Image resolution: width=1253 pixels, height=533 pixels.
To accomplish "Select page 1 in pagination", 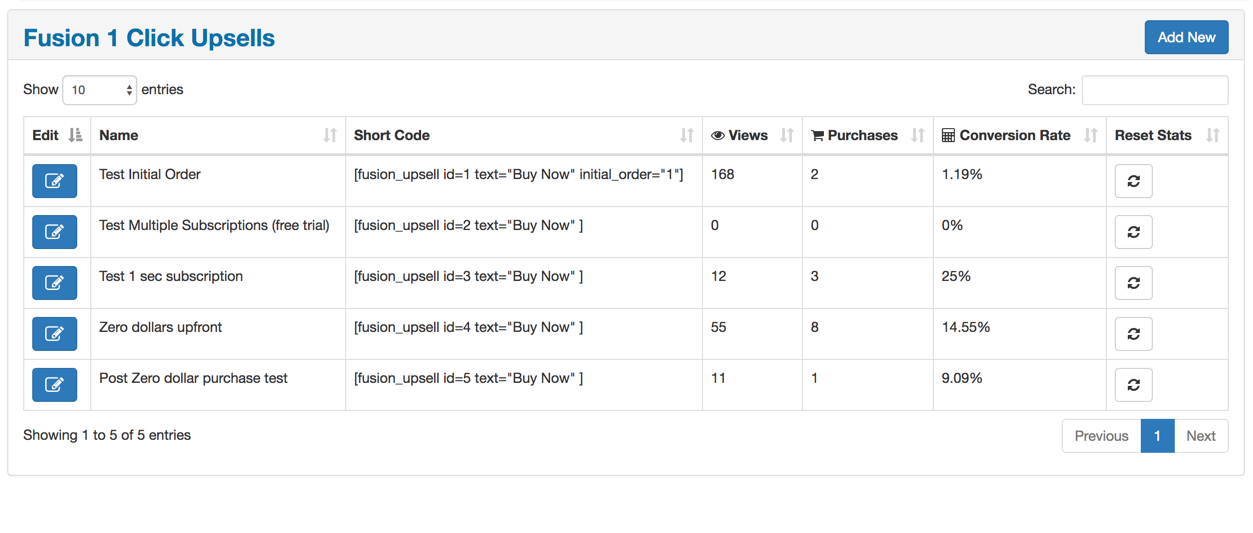I will [1157, 436].
